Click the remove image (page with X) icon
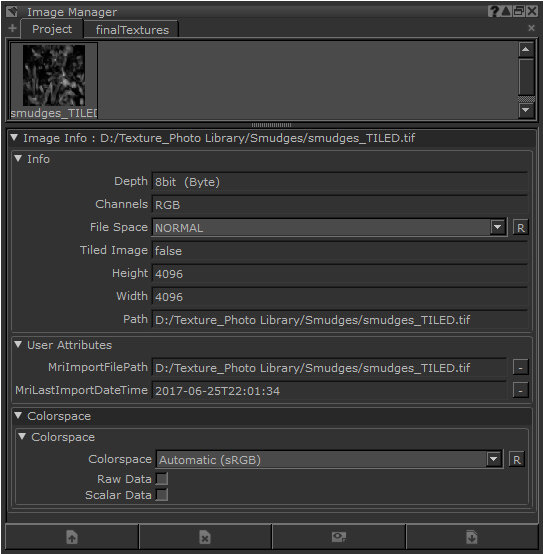 (205, 537)
